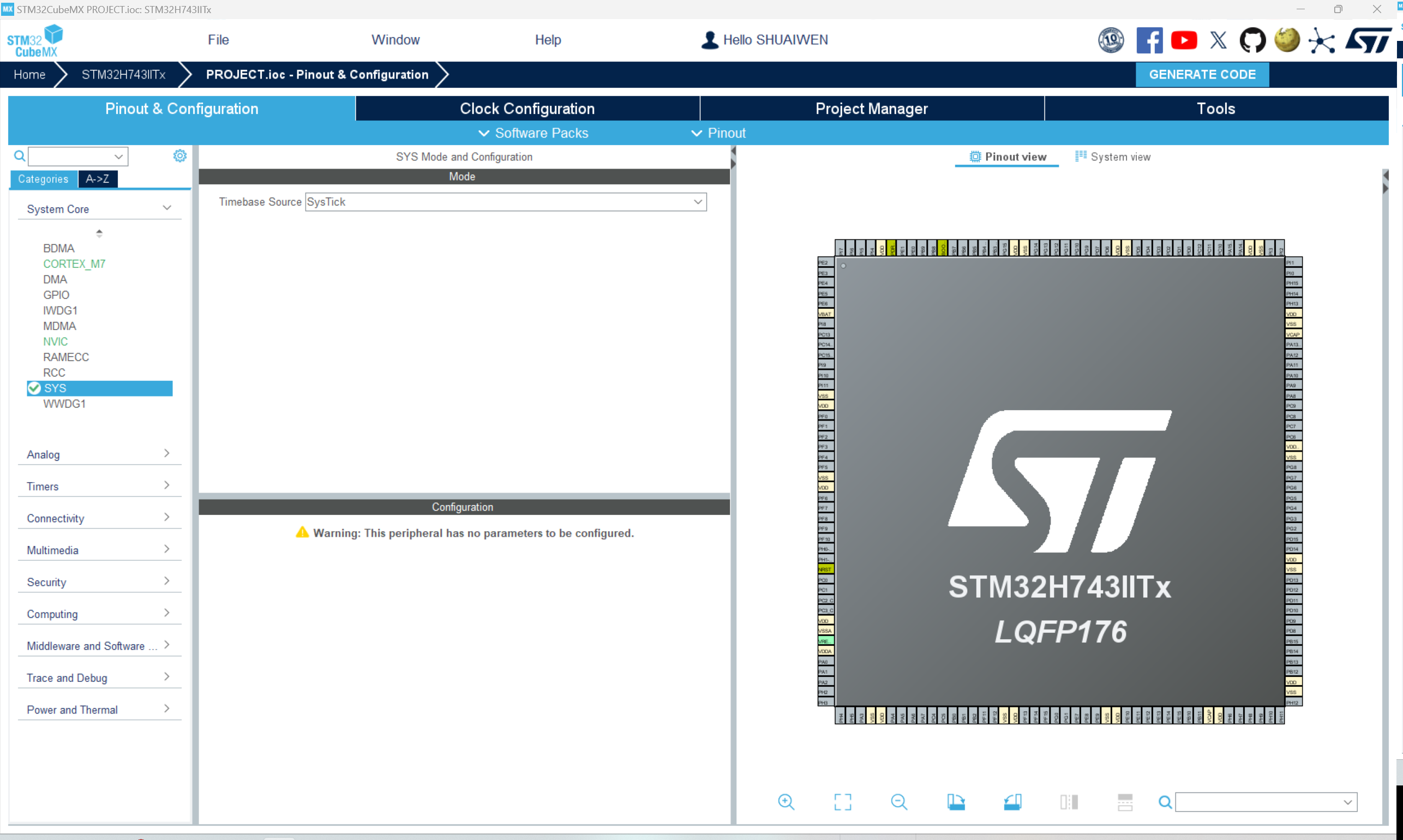Image resolution: width=1403 pixels, height=840 pixels.
Task: Rotate the chip view clockwise icon
Action: [955, 801]
